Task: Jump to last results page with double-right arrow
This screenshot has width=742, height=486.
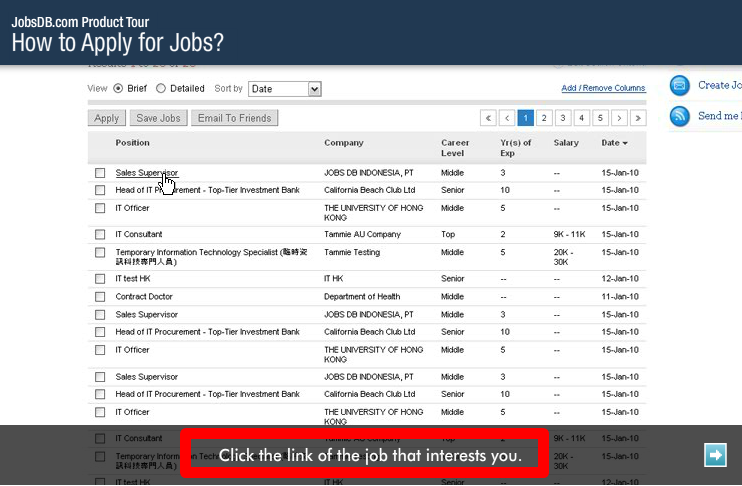Action: 638,118
